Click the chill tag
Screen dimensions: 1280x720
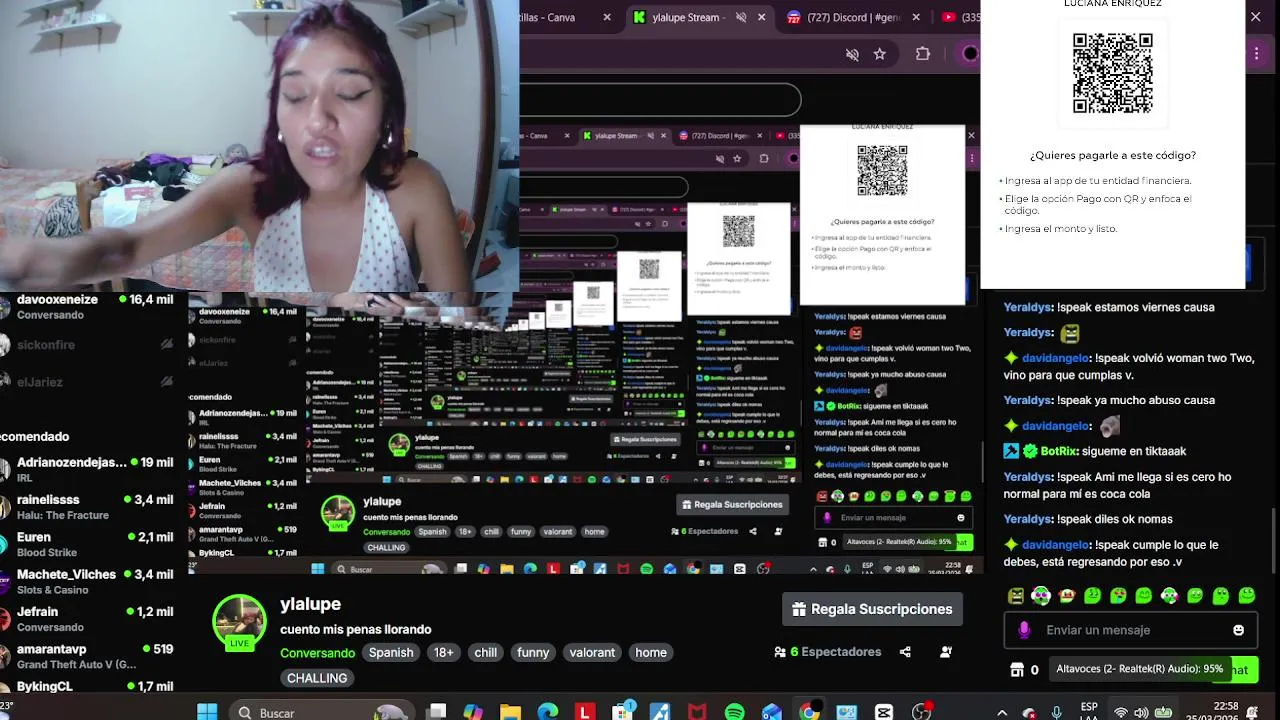pyautogui.click(x=486, y=652)
